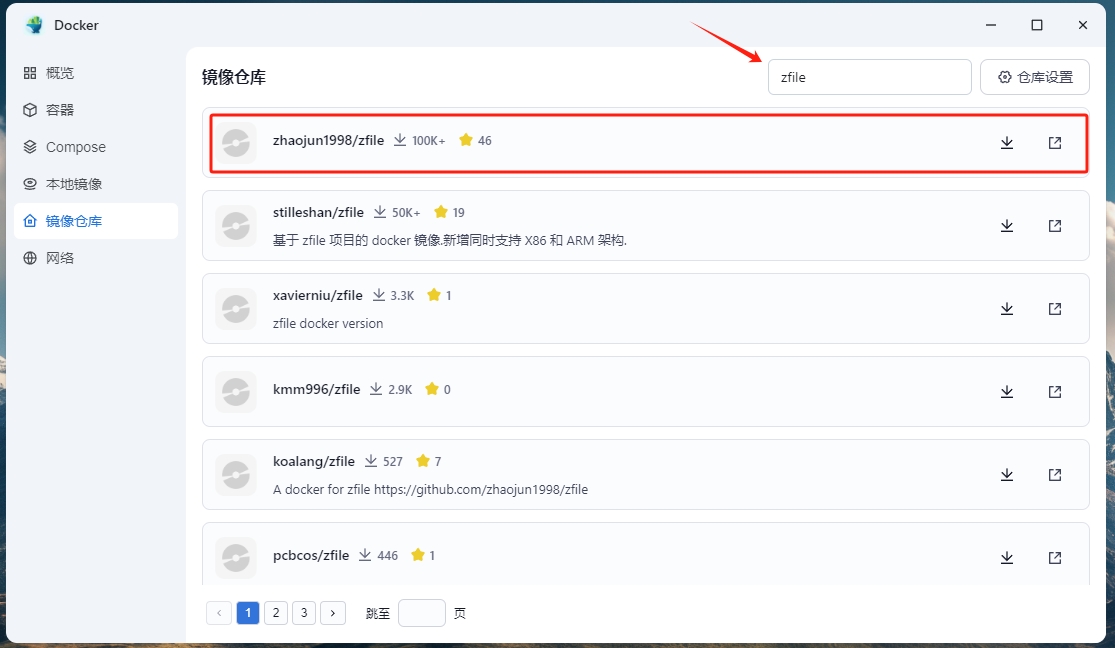Image resolution: width=1115 pixels, height=648 pixels.
Task: Click pcbcos/zfile repository thumbnail
Action: (236, 558)
